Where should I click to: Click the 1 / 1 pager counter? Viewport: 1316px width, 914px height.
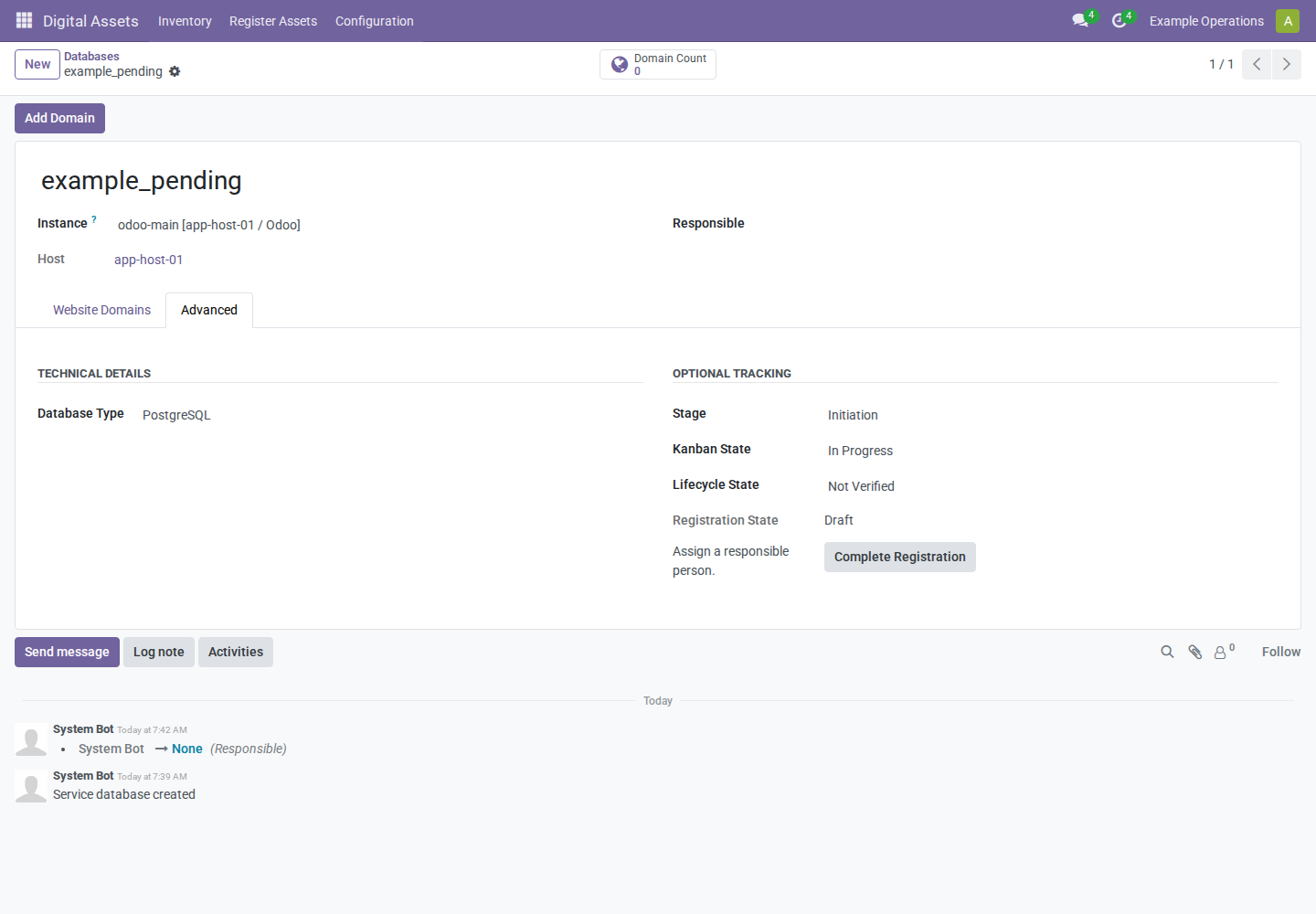(x=1221, y=64)
